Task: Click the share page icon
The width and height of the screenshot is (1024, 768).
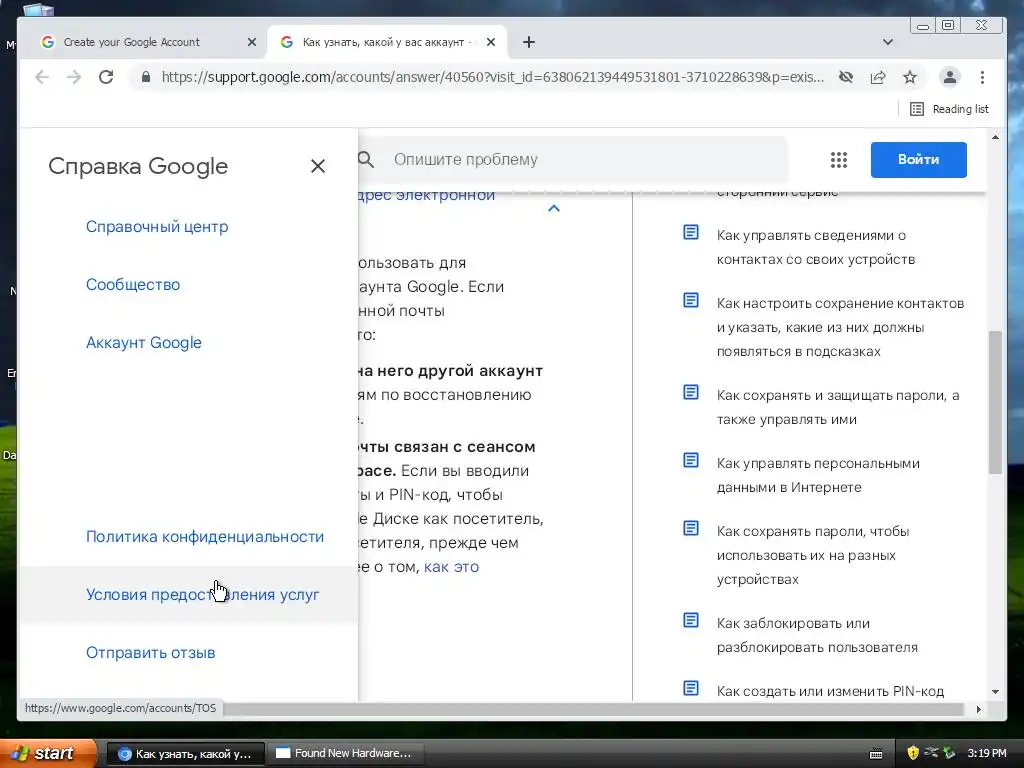Action: tap(878, 77)
